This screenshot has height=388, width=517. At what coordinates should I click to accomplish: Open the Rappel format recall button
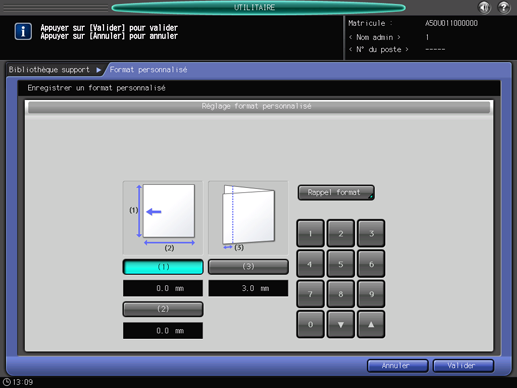(x=336, y=193)
